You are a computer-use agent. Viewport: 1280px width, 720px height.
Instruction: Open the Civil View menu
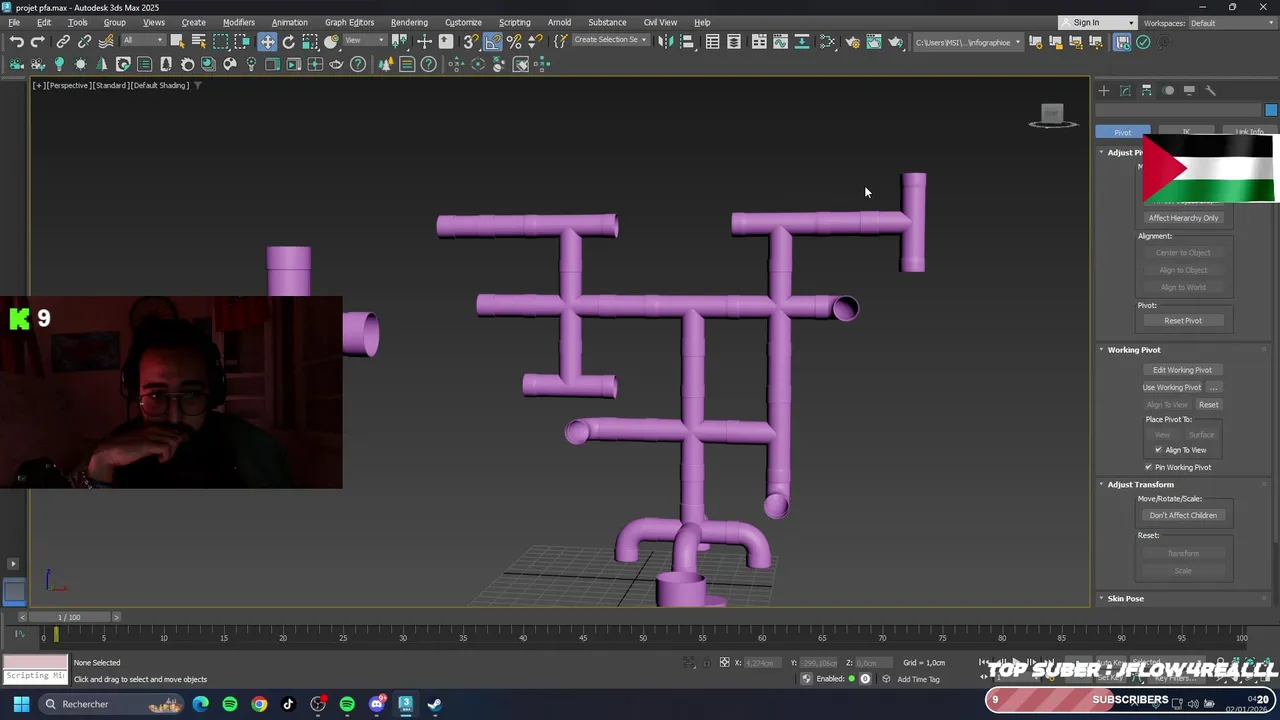point(660,22)
